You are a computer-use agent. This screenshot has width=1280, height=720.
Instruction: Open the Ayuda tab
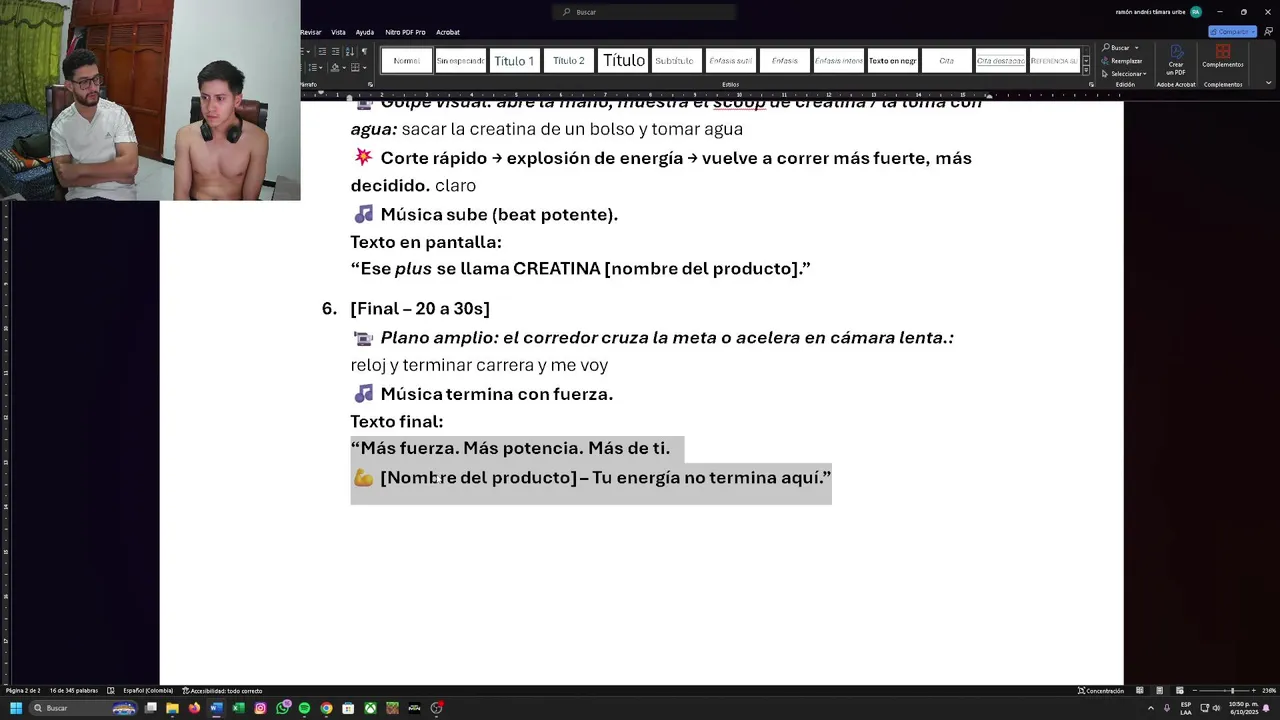coord(365,32)
